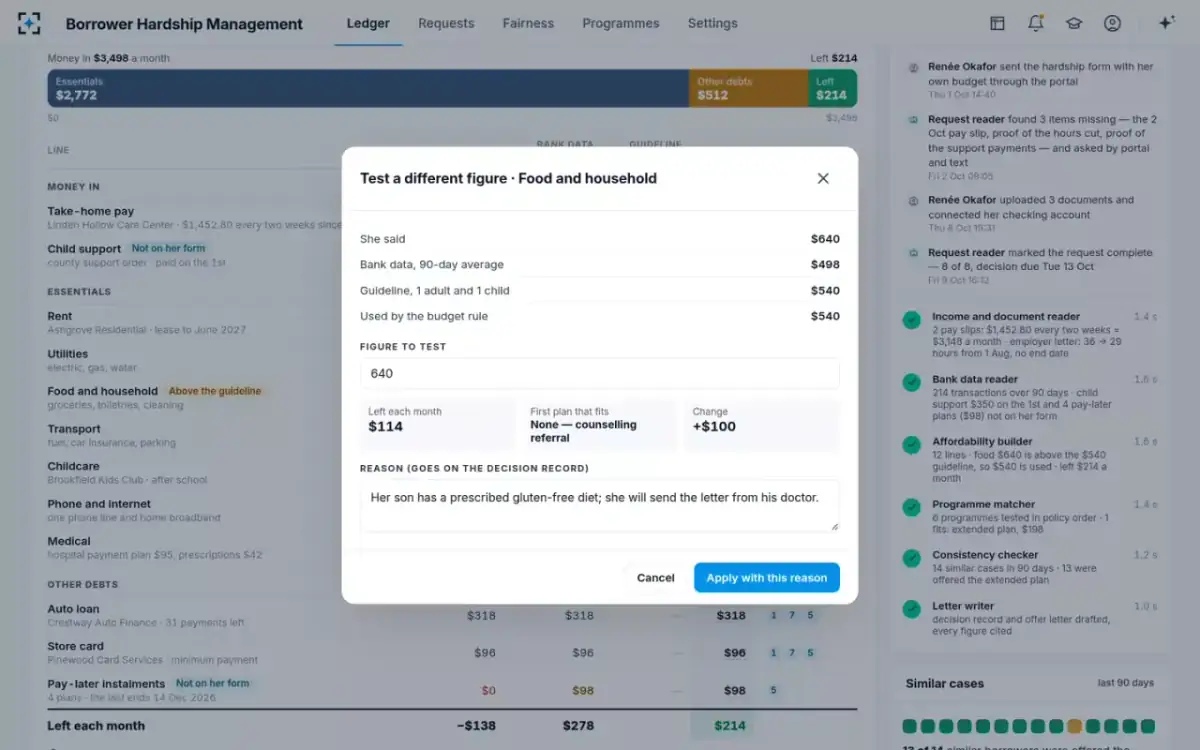Click the Similar cases heading

pos(945,683)
